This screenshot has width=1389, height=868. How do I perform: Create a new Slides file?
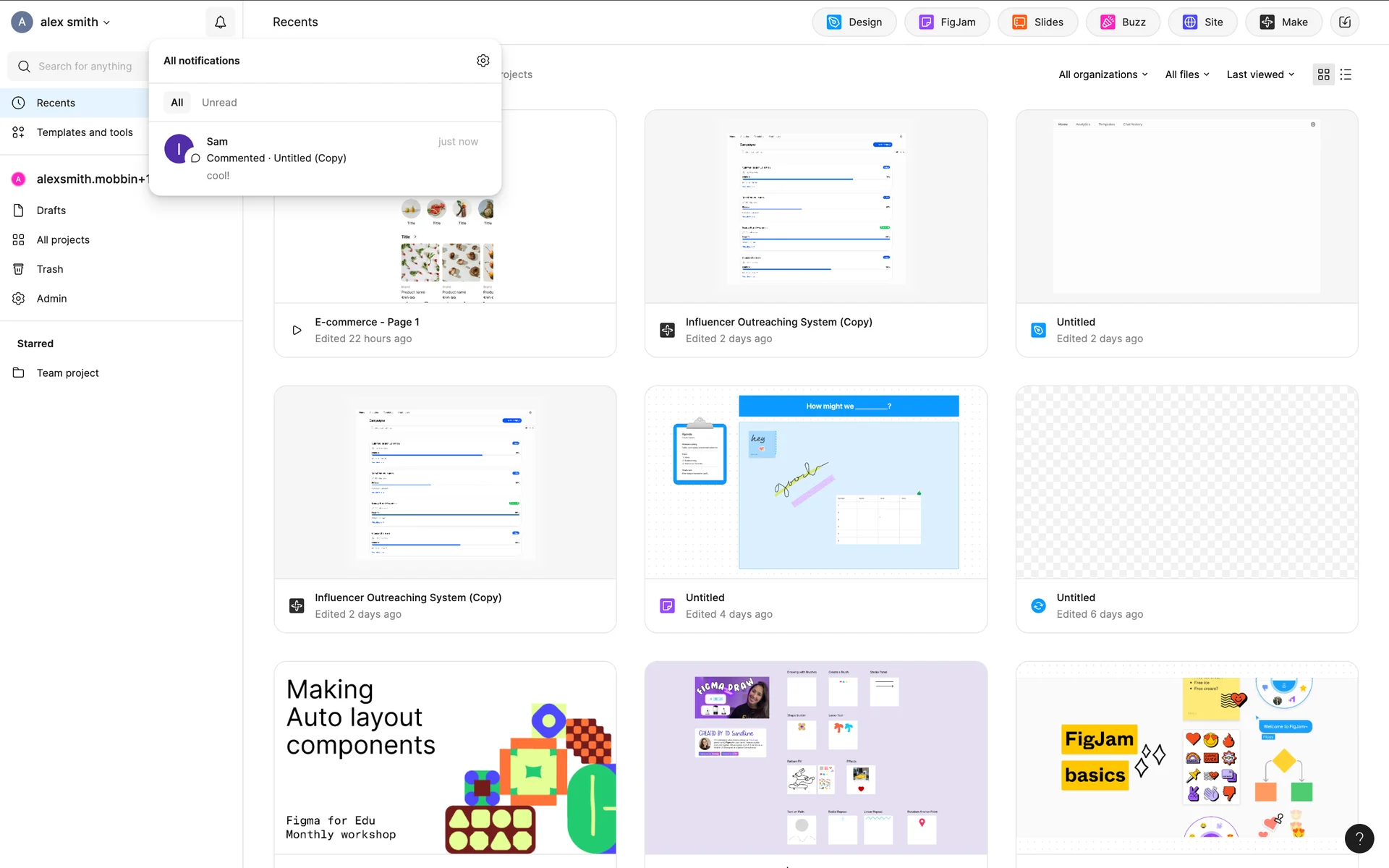pos(1037,22)
